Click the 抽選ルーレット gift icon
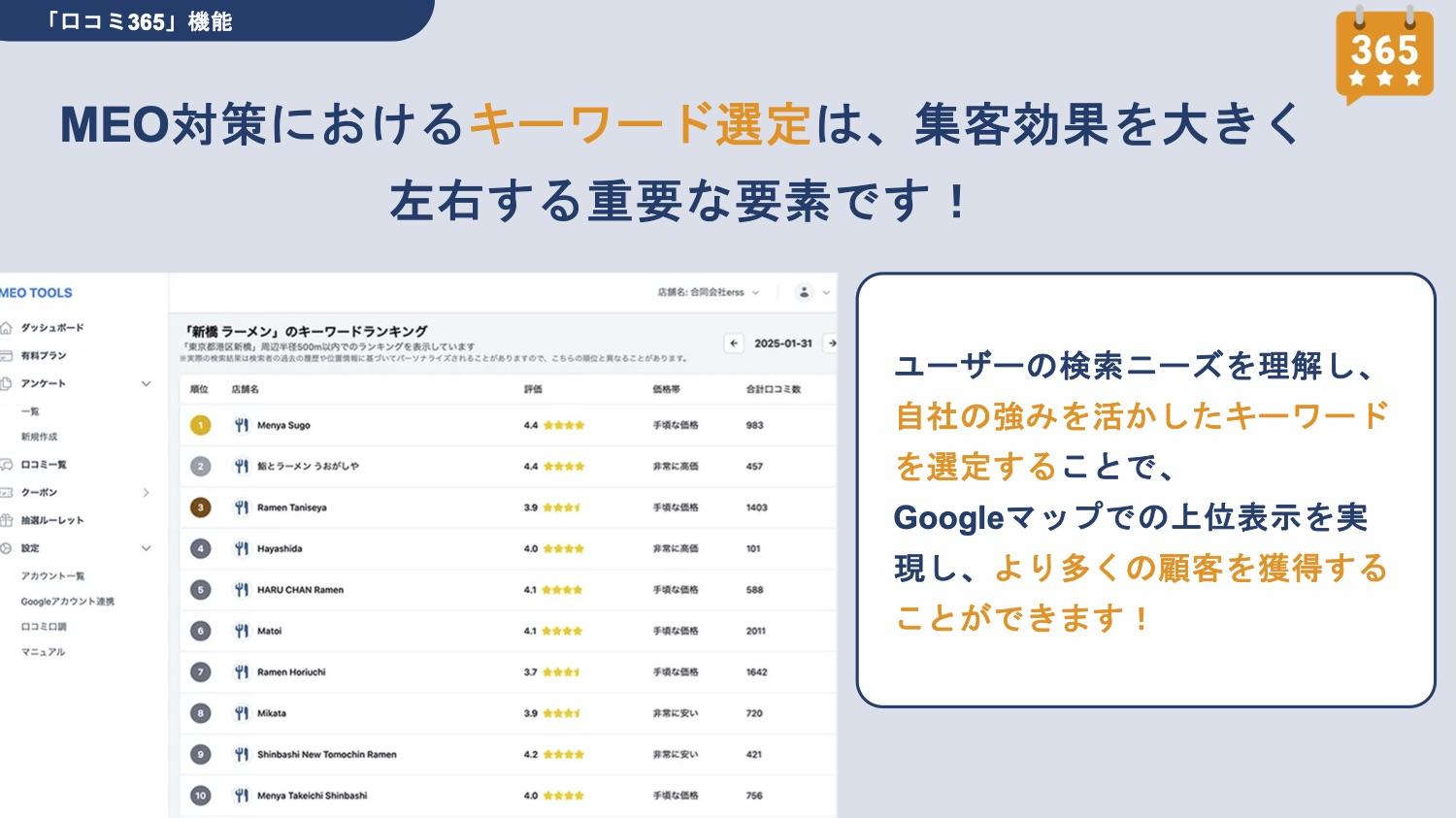 pos(7,521)
